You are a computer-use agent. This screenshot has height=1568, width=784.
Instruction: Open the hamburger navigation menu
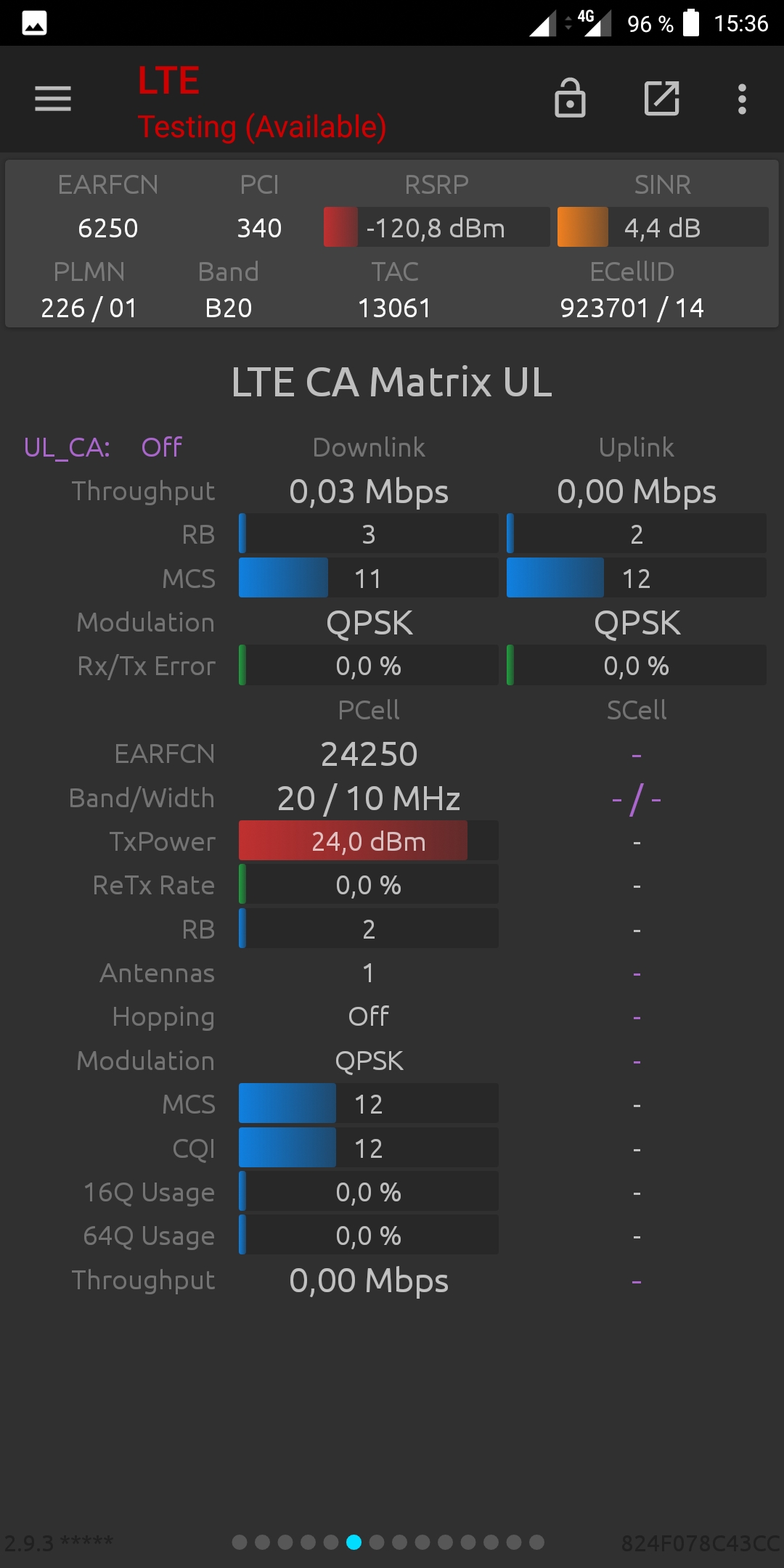[x=53, y=99]
